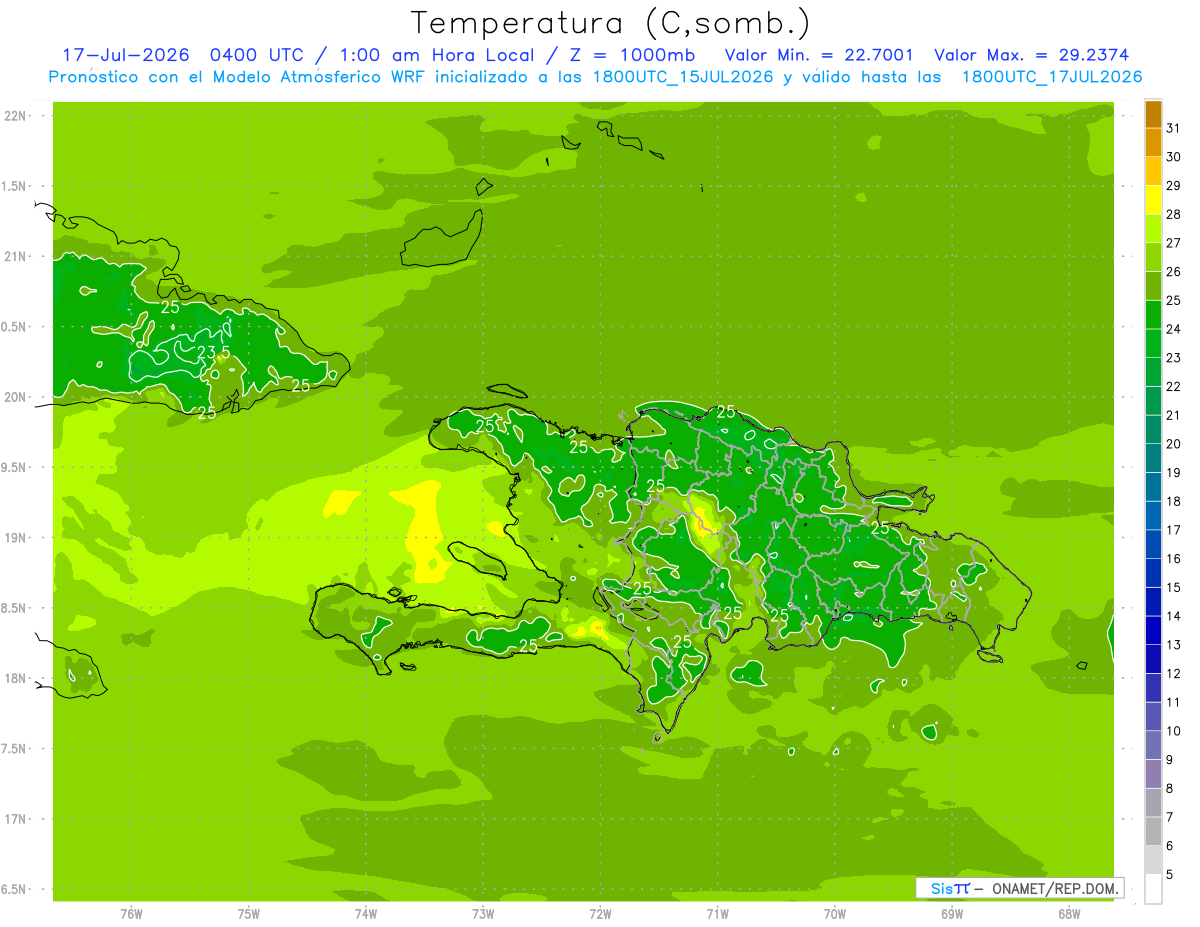Click the "Valor Min. = 22.7001" readout

(819, 55)
